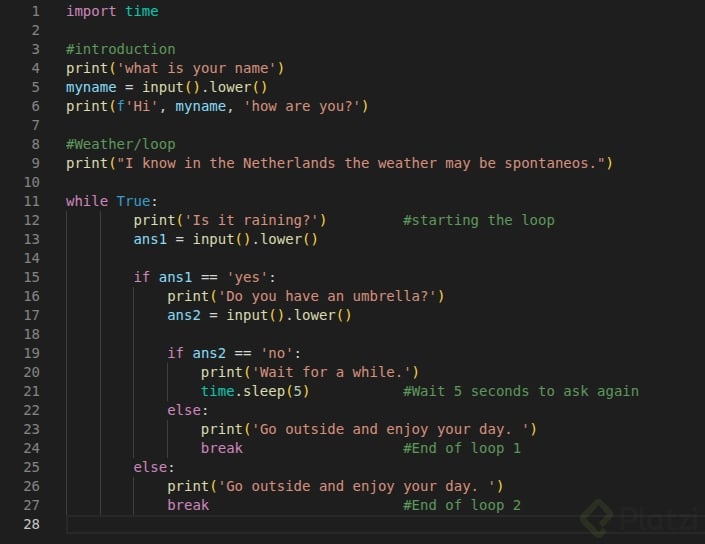Click the 'import time' statement
705x544 pixels.
pyautogui.click(x=112, y=11)
